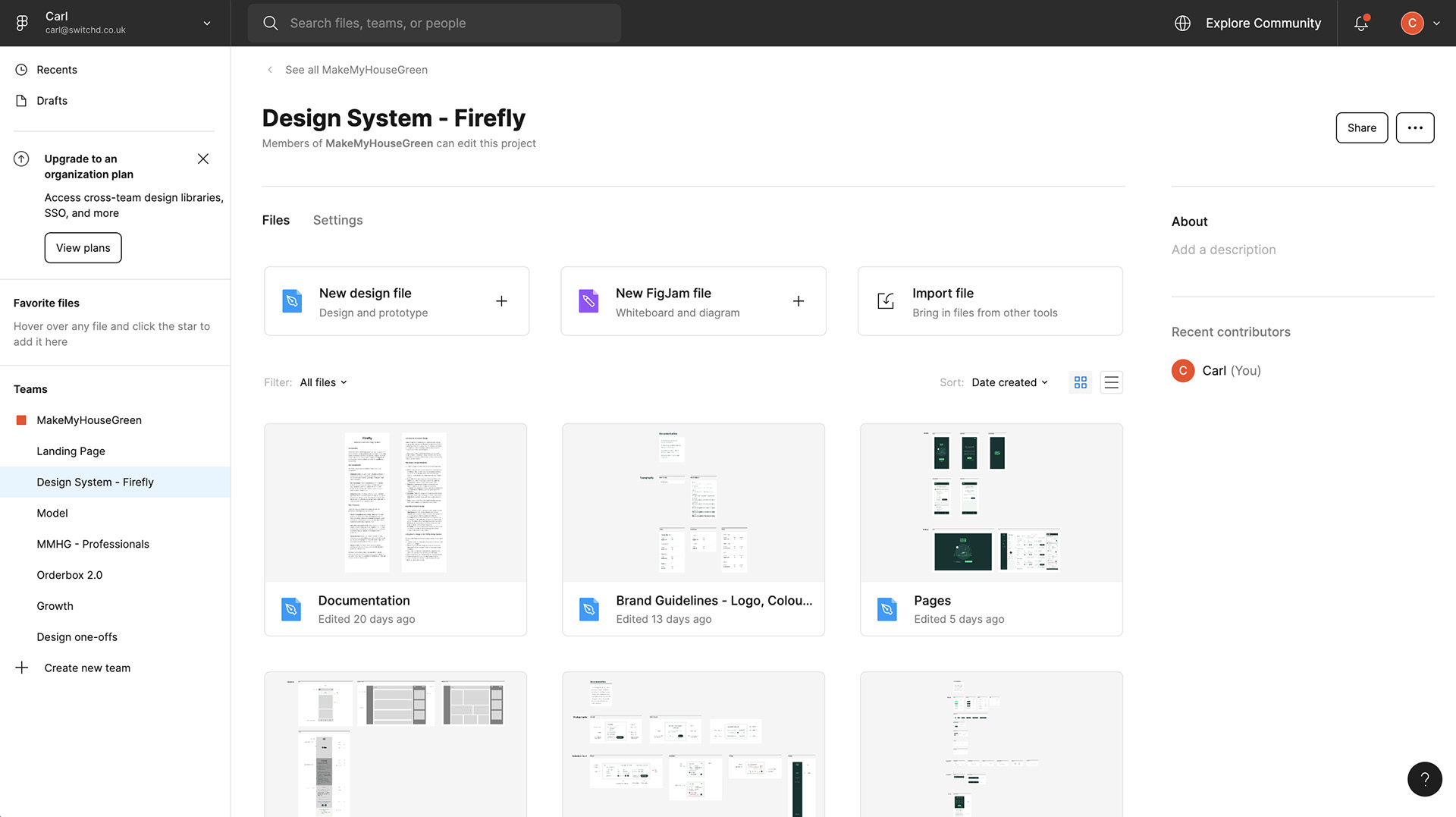Viewport: 1456px width, 817px height.
Task: Open the Design one-offs project
Action: pos(115,637)
